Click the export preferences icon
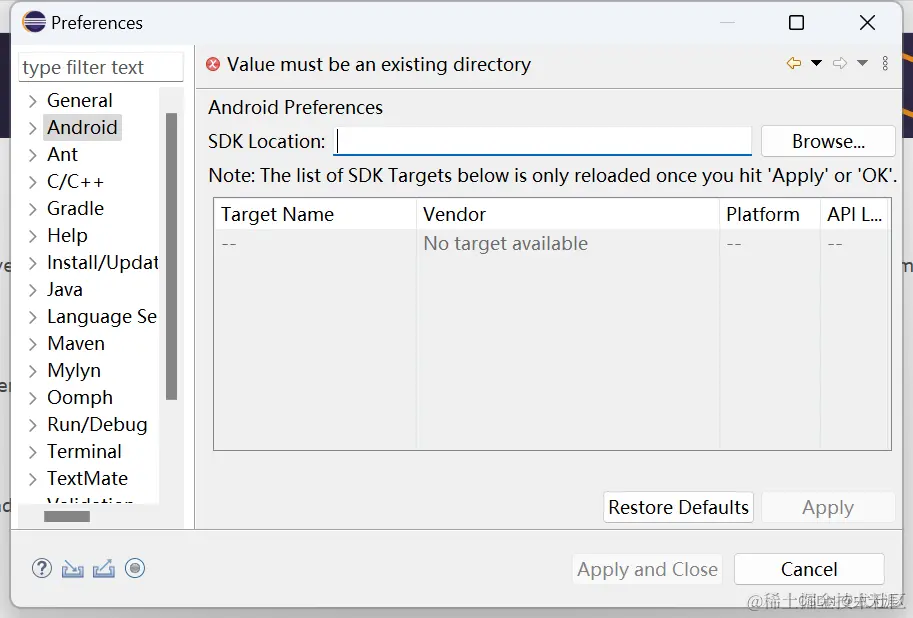The width and height of the screenshot is (913, 618). coord(104,568)
